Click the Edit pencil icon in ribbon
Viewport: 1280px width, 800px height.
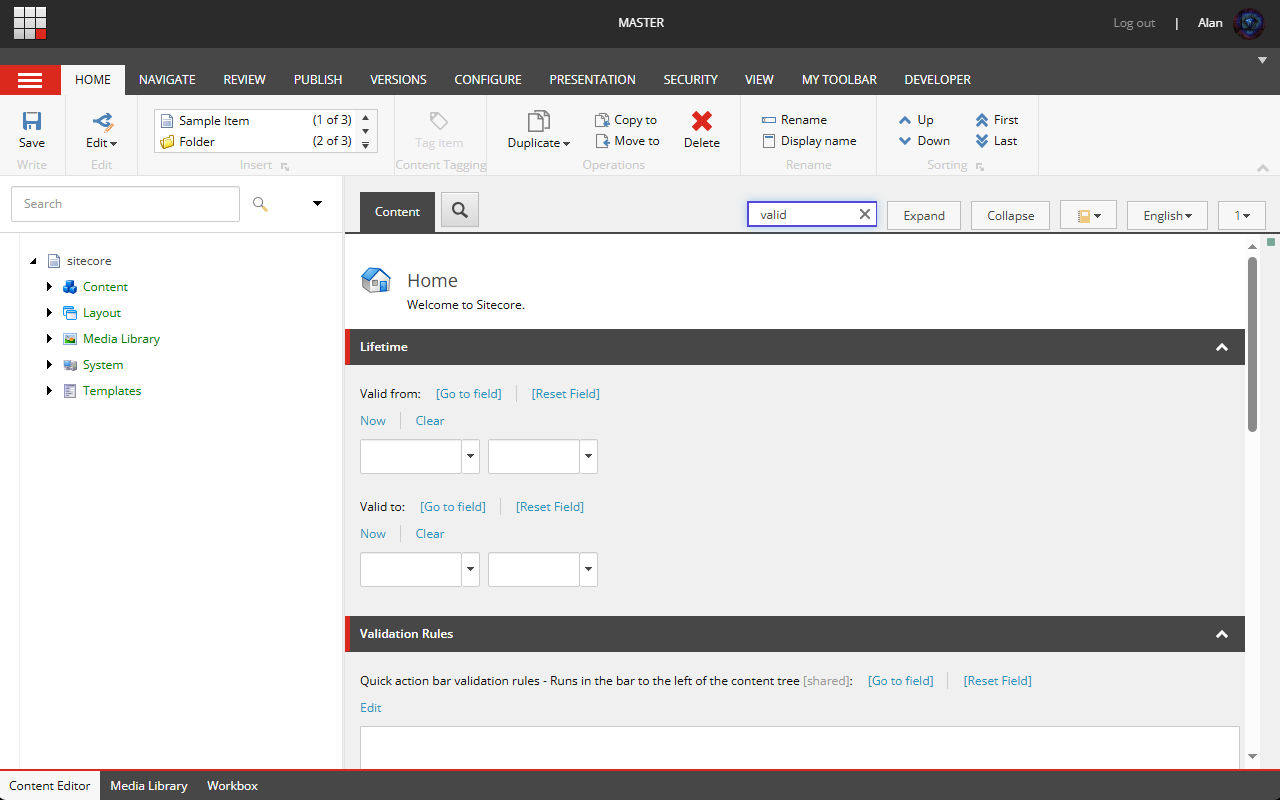pyautogui.click(x=102, y=121)
